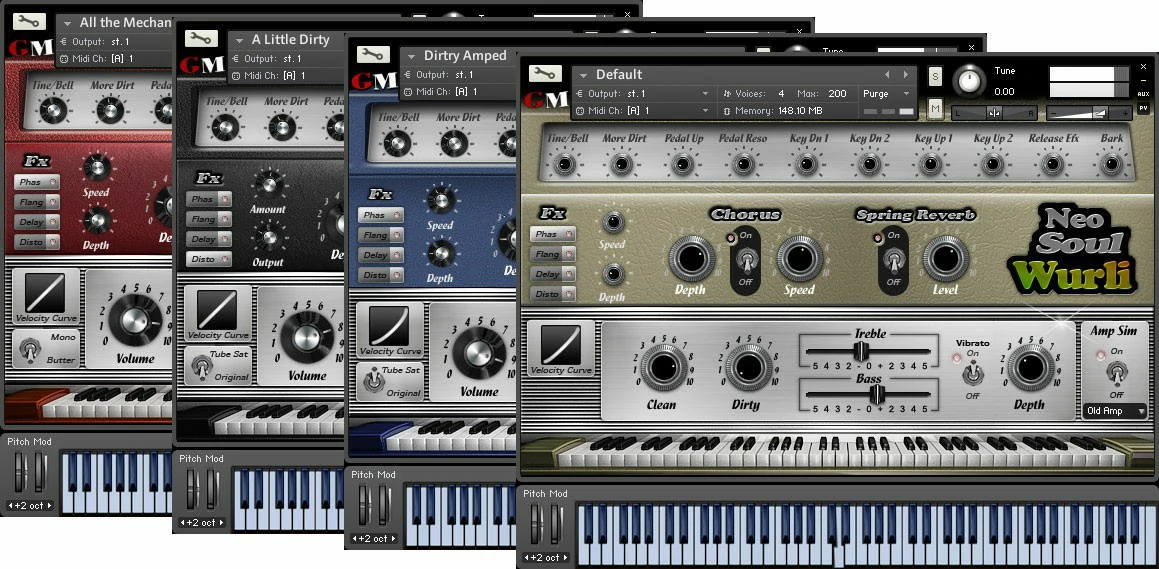This screenshot has height=569, width=1159.
Task: Click the Flang button in Dirtry Amped window
Action: point(381,236)
